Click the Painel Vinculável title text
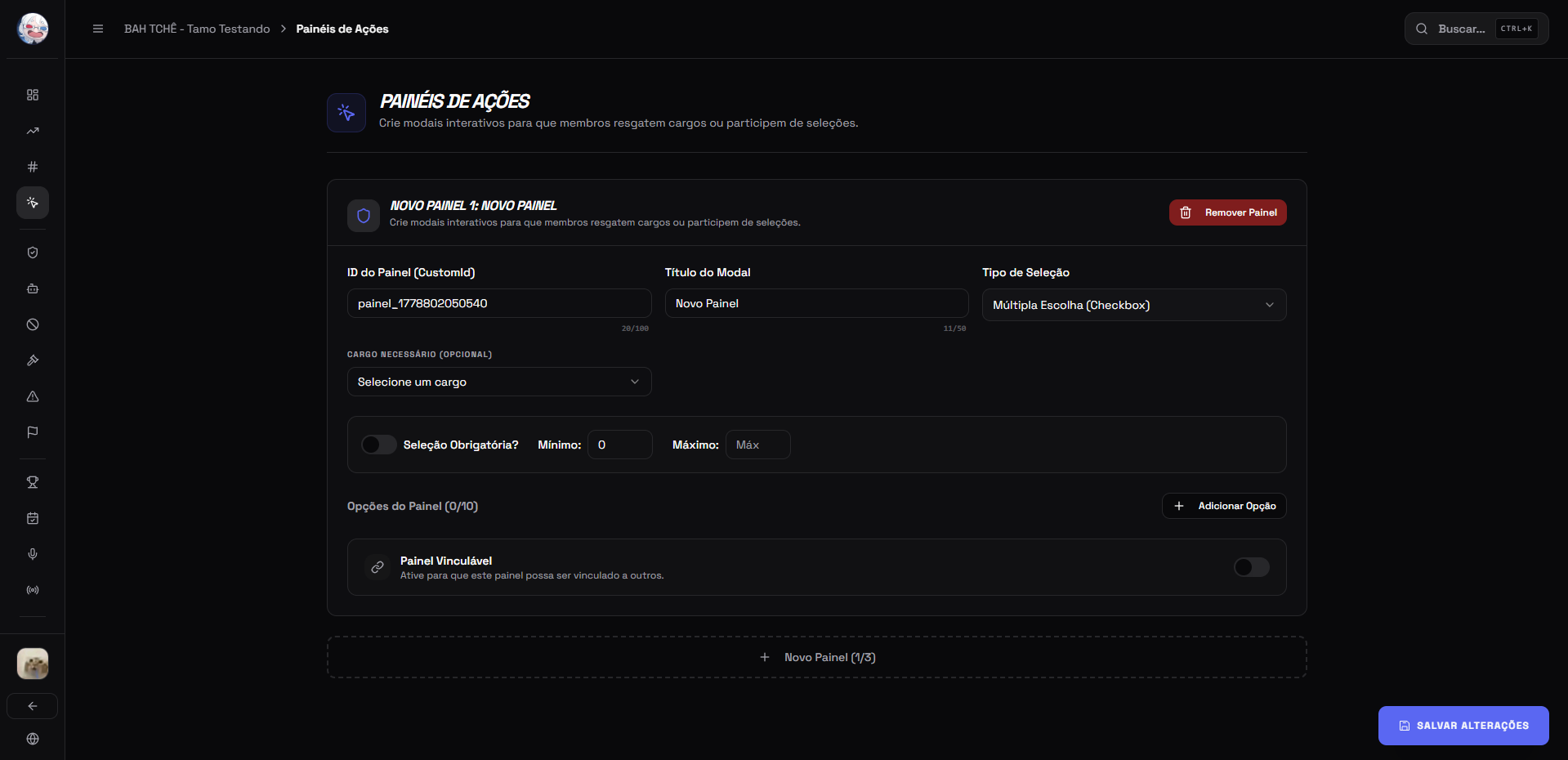Viewport: 1568px width, 760px height. [x=446, y=561]
